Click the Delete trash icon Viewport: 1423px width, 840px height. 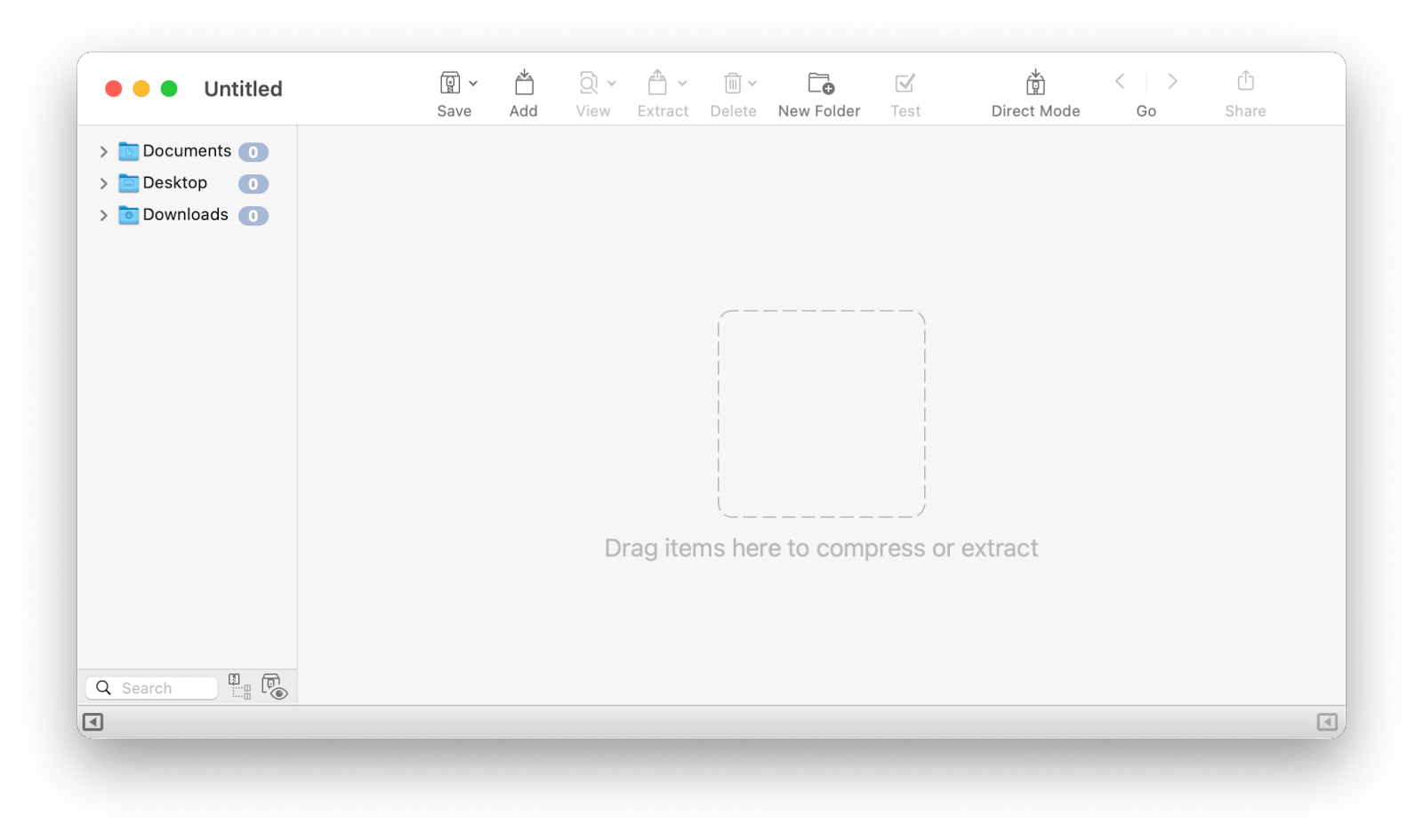[732, 83]
